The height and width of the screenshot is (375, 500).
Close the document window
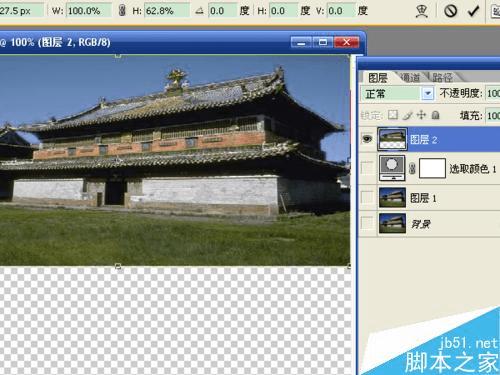tap(347, 42)
